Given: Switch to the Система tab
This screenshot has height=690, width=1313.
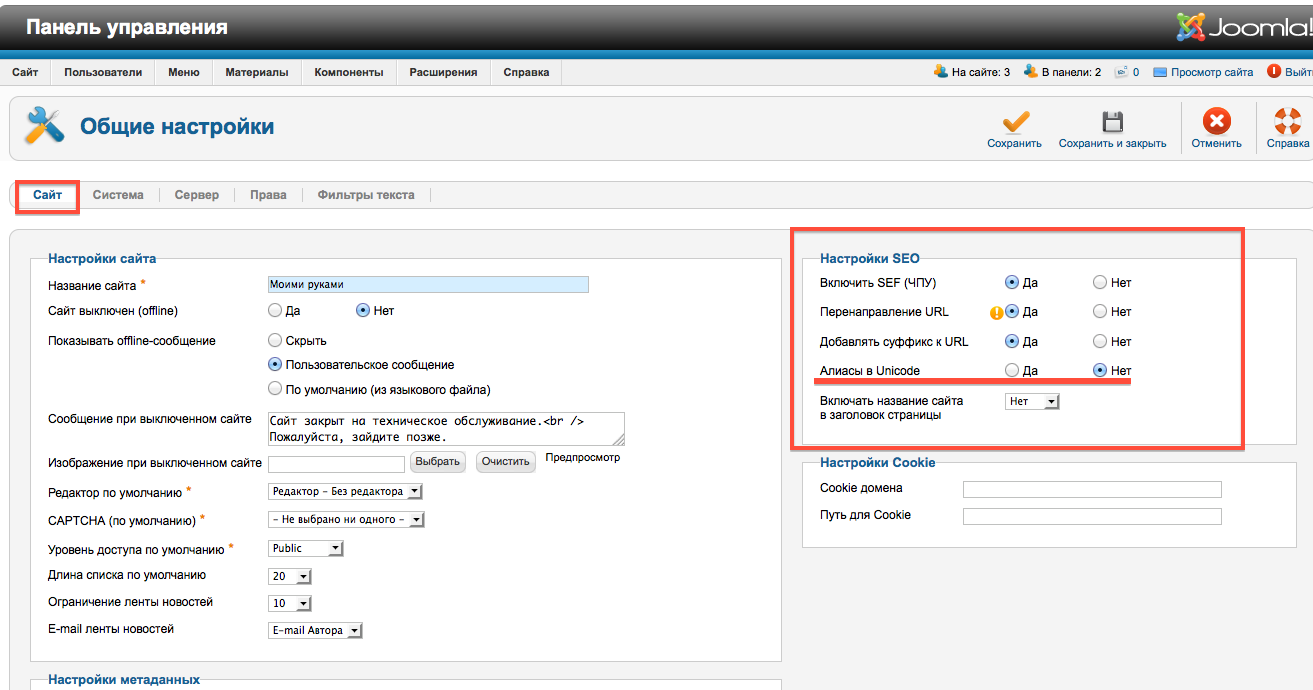Looking at the screenshot, I should coord(118,195).
